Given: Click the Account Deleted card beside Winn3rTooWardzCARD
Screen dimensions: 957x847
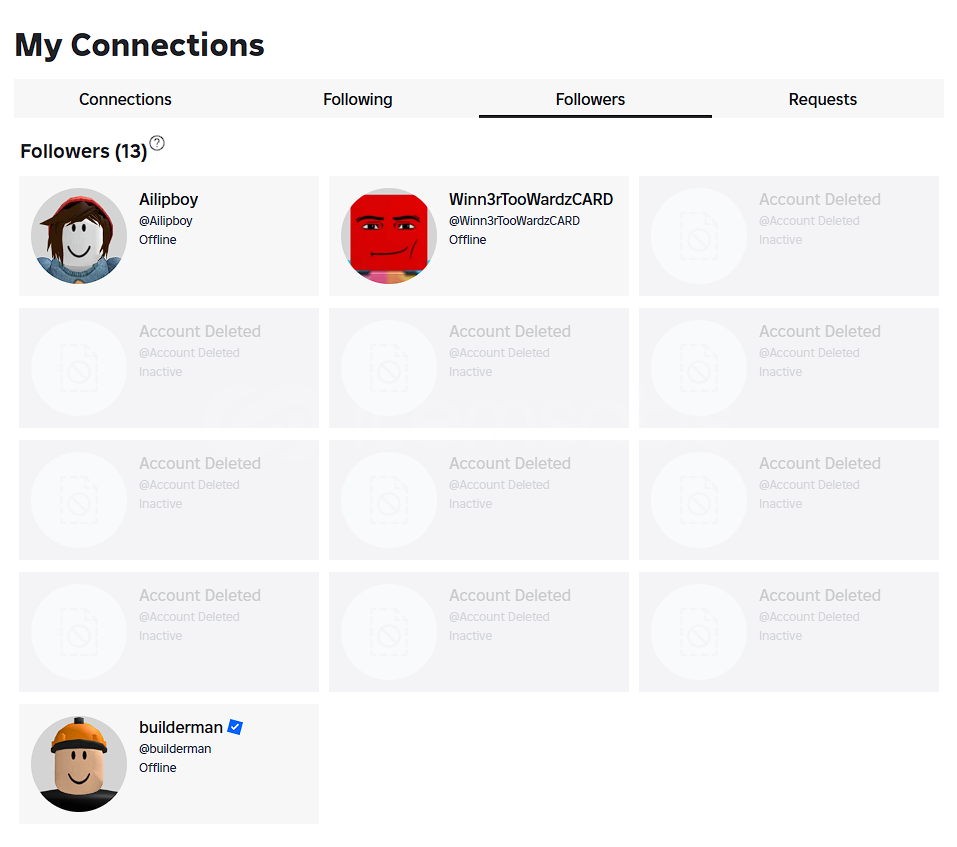Looking at the screenshot, I should pyautogui.click(x=789, y=236).
